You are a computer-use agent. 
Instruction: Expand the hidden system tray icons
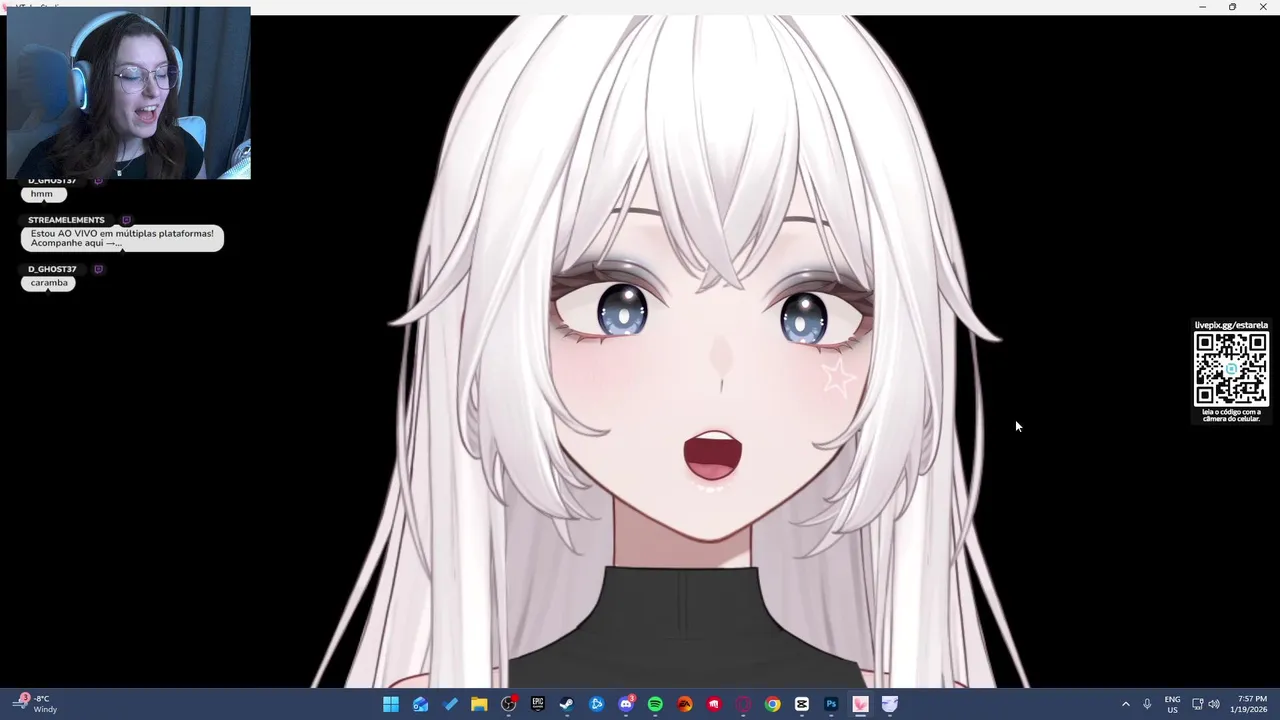[1125, 704]
